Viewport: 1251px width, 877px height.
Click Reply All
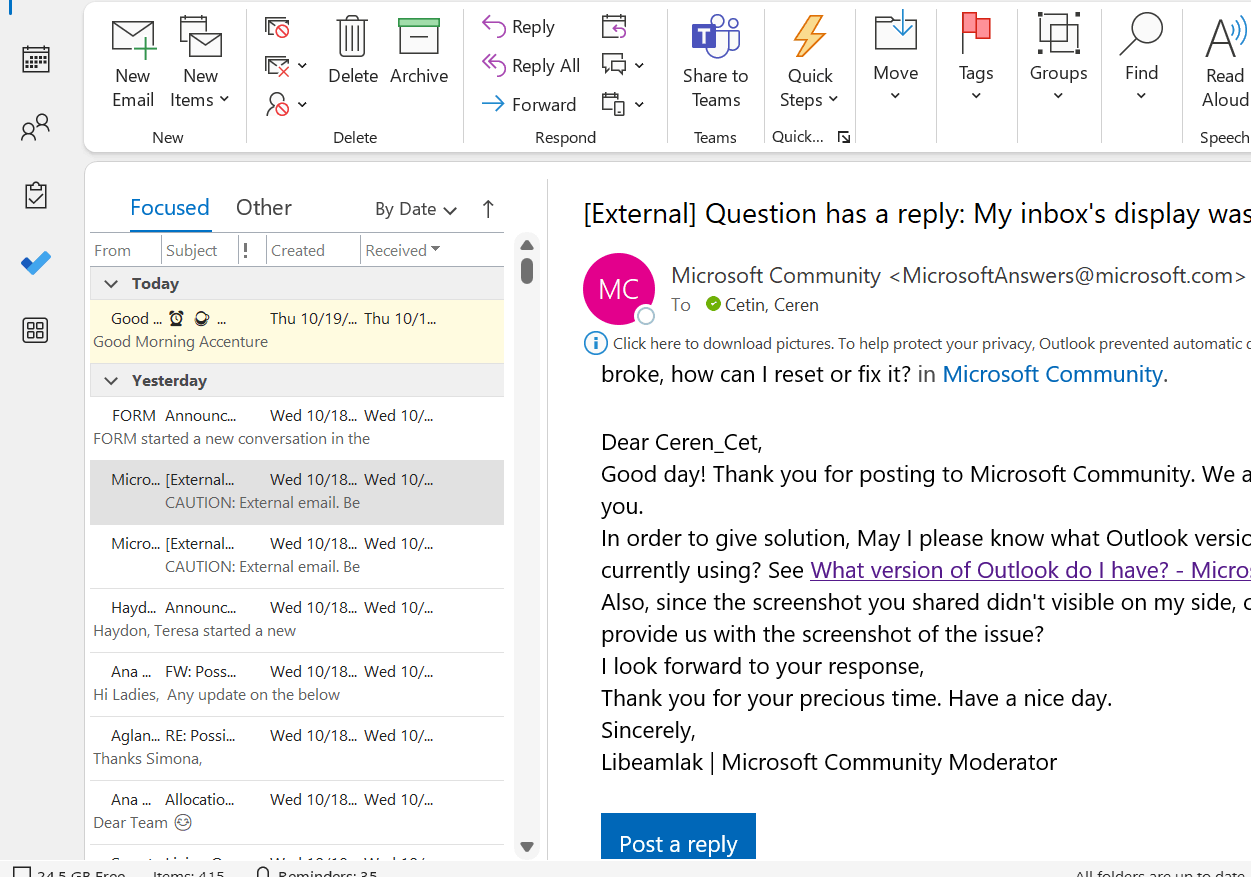click(x=531, y=66)
